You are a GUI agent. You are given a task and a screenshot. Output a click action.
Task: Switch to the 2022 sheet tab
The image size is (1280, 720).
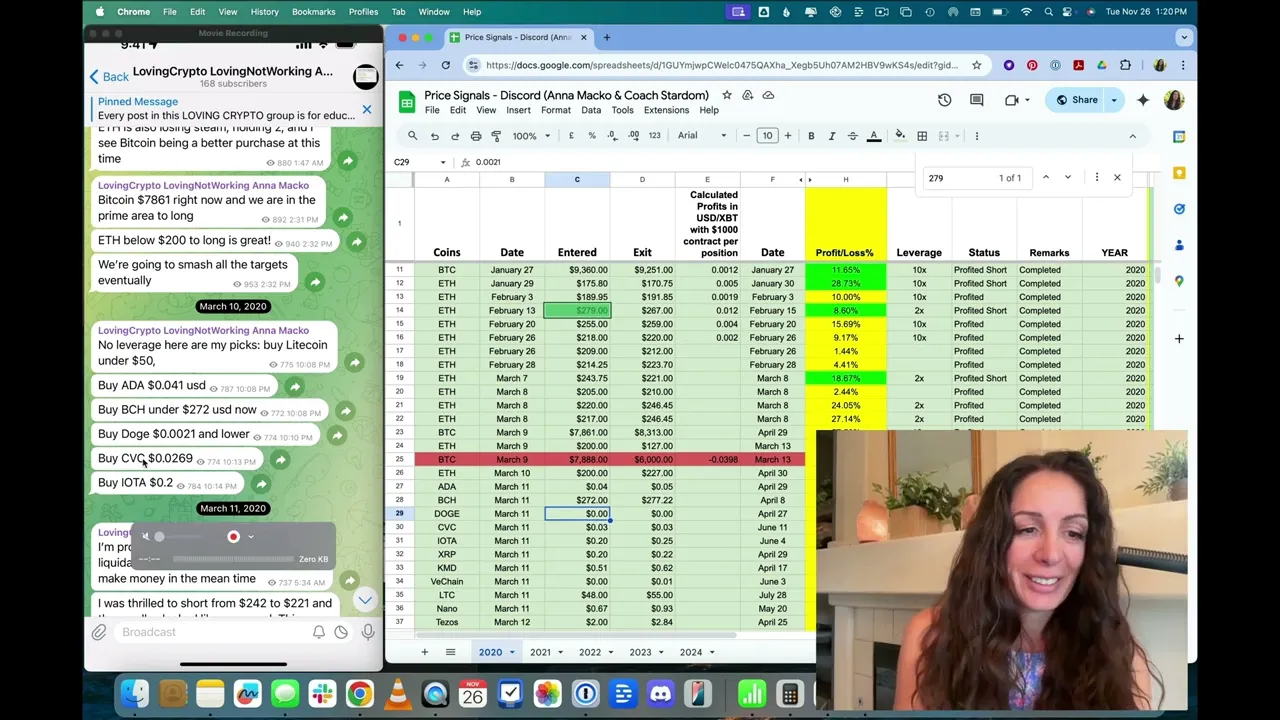pos(589,652)
